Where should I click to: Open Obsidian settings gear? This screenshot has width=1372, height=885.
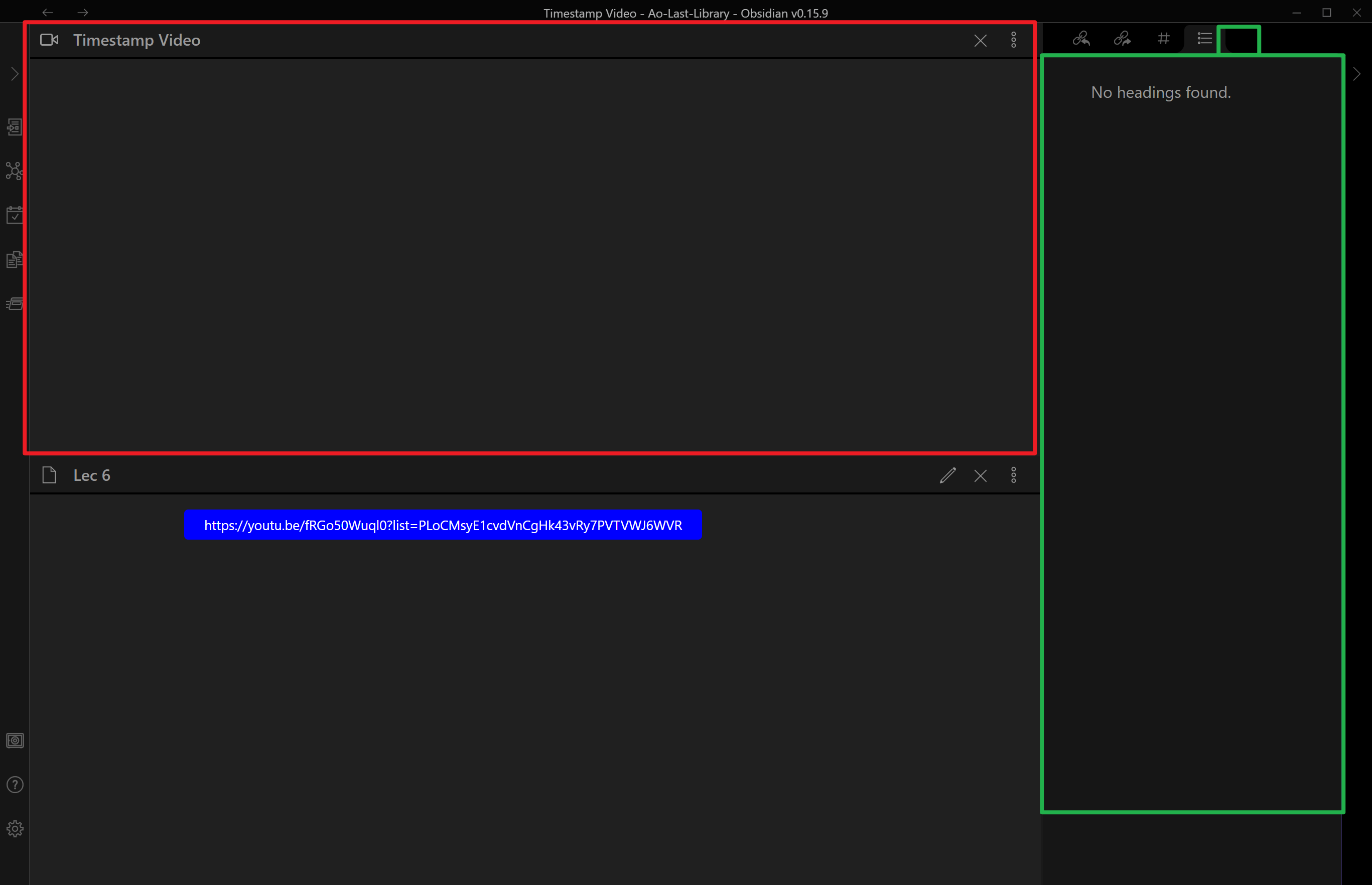[x=15, y=829]
